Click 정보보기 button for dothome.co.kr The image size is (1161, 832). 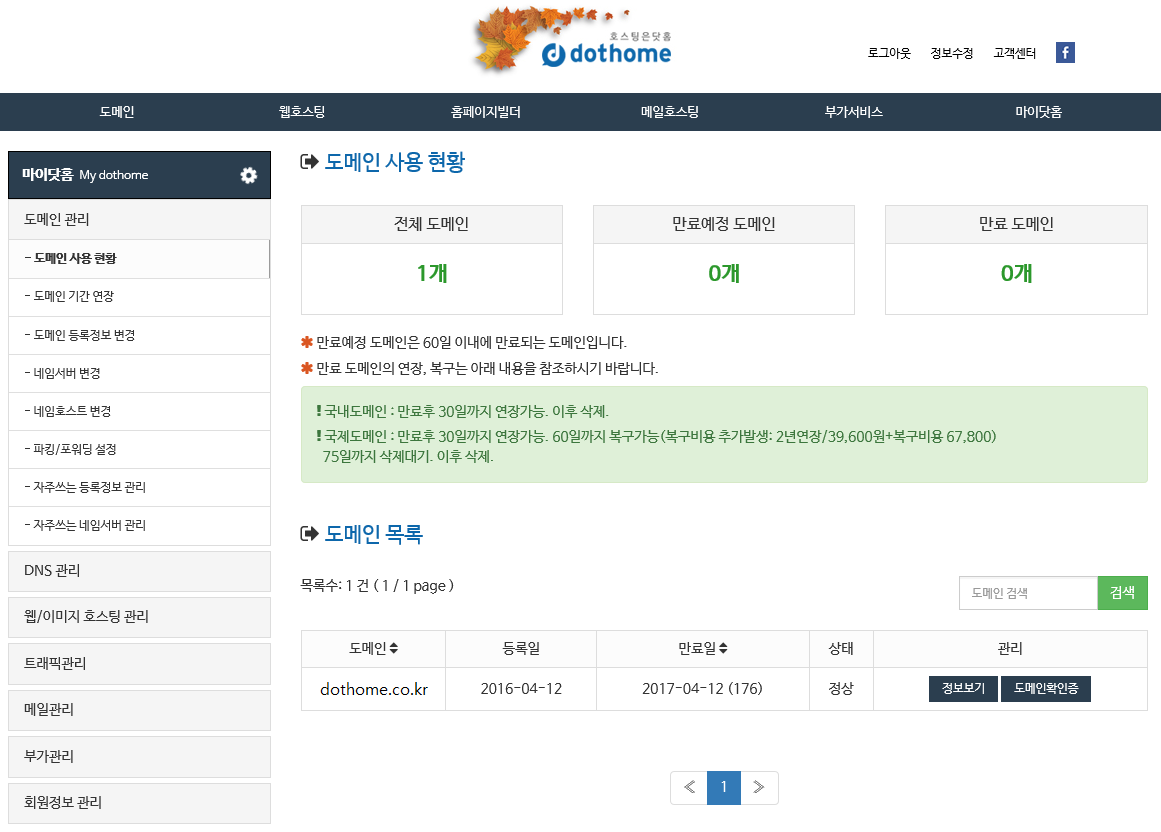click(x=963, y=688)
